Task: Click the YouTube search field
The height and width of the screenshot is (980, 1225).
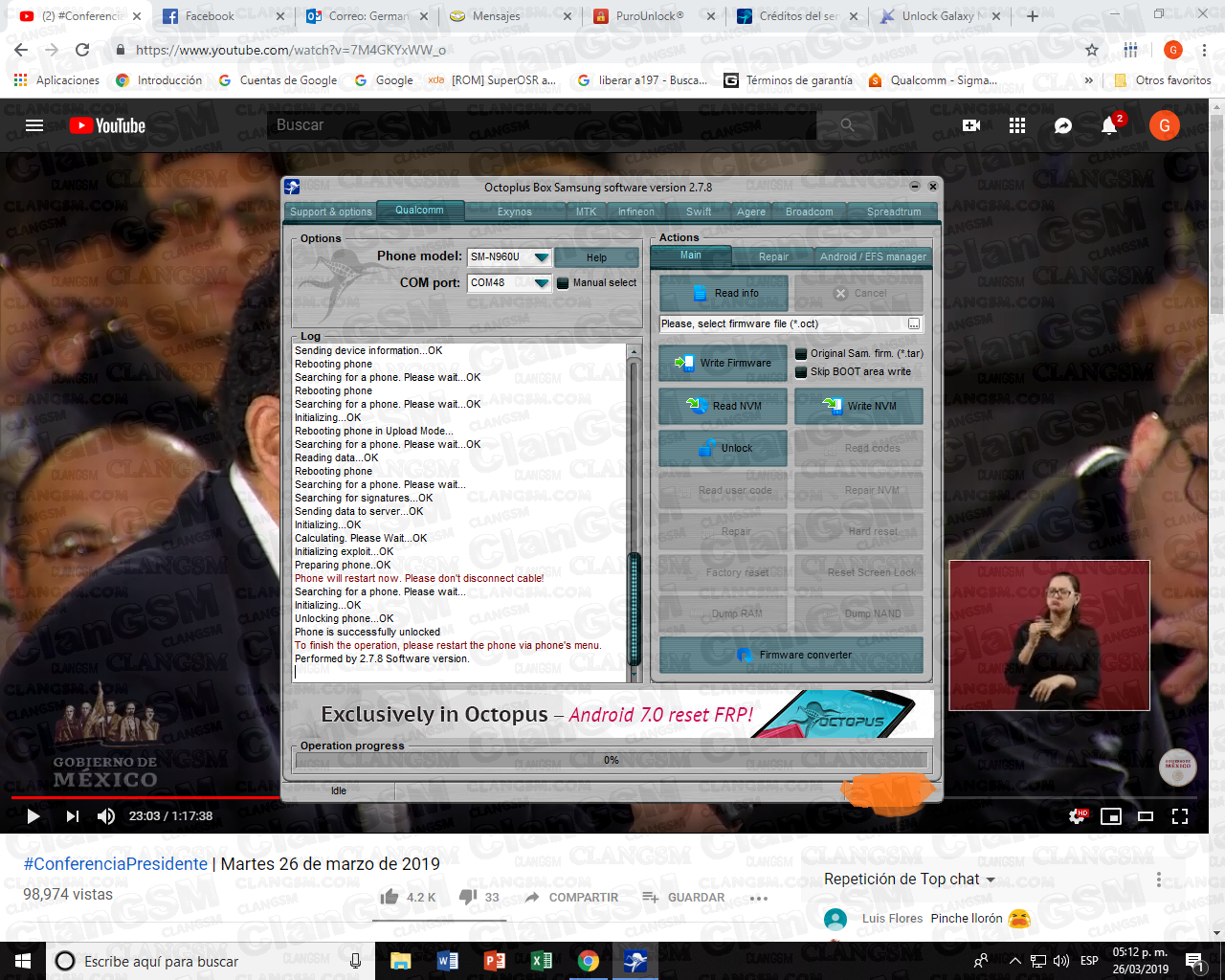Action: coord(542,125)
